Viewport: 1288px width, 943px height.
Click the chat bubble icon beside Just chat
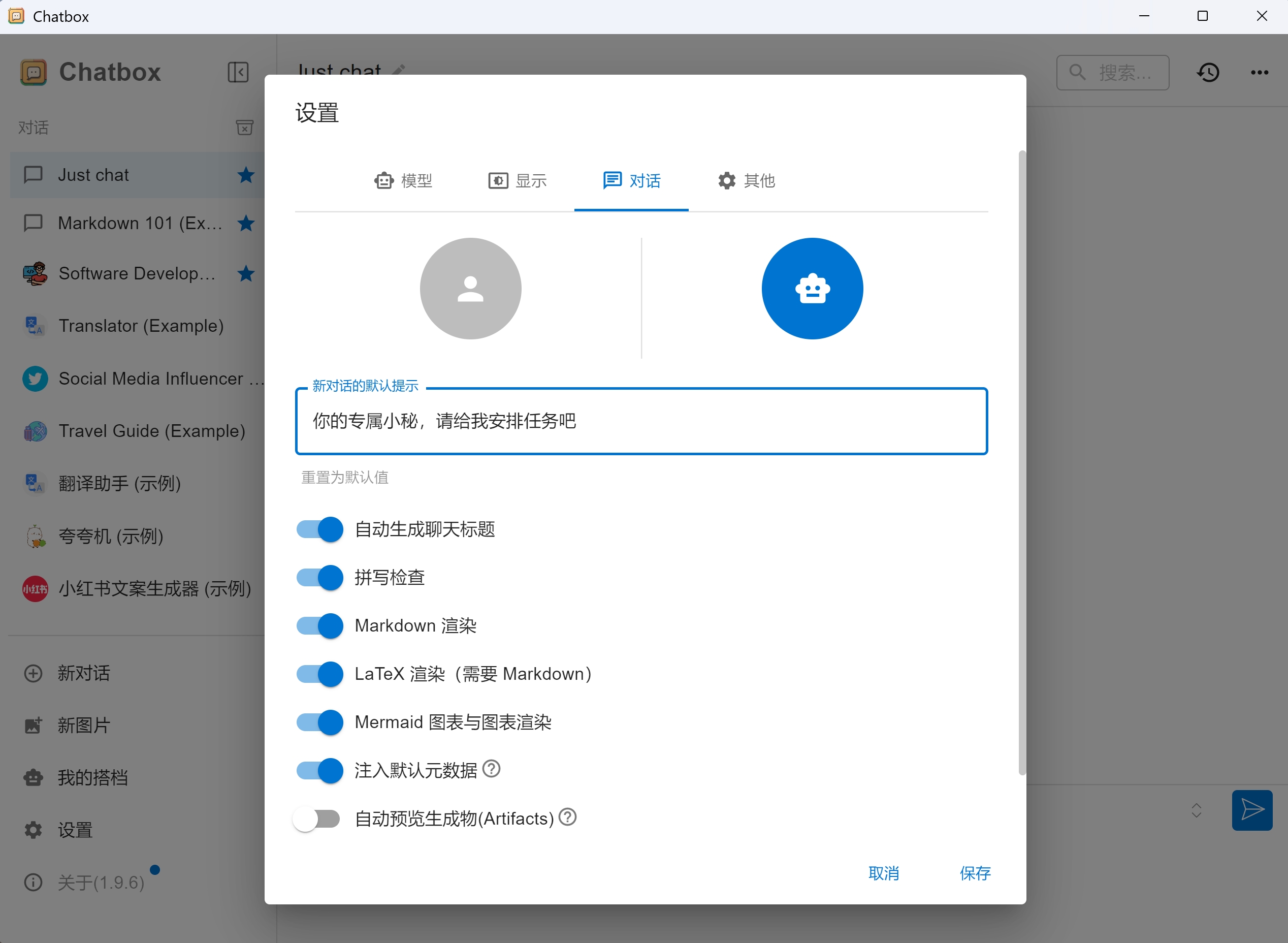click(33, 175)
